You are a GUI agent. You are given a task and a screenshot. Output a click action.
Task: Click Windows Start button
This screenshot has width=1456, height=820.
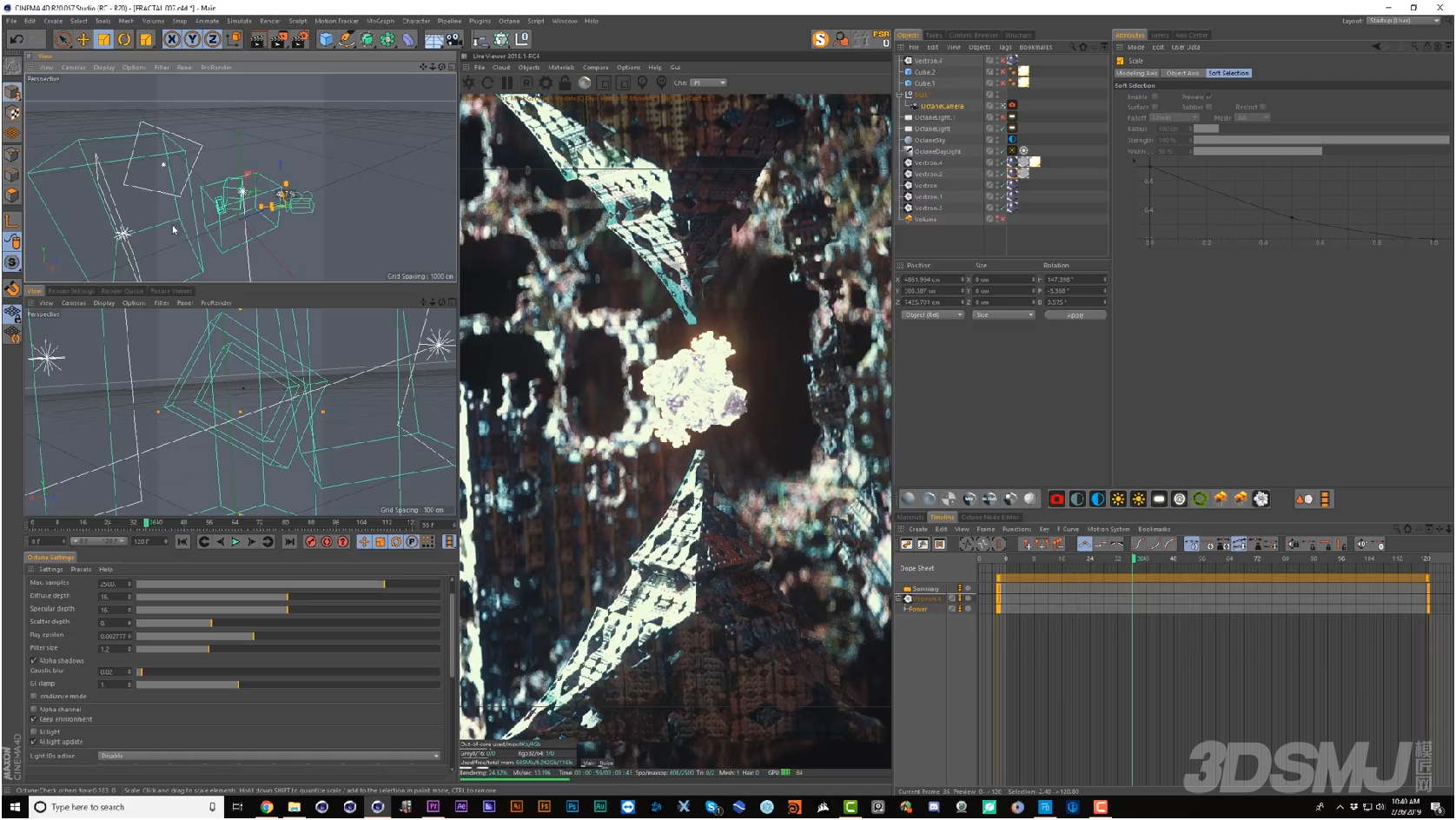[x=15, y=807]
